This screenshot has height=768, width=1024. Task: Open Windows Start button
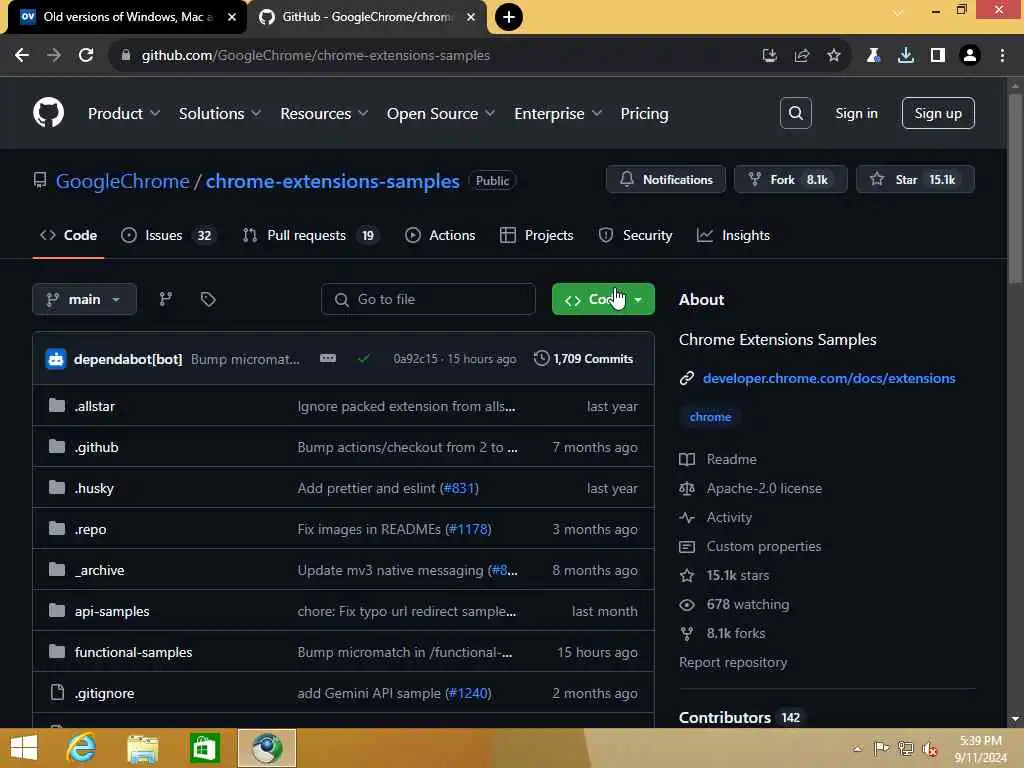point(24,748)
